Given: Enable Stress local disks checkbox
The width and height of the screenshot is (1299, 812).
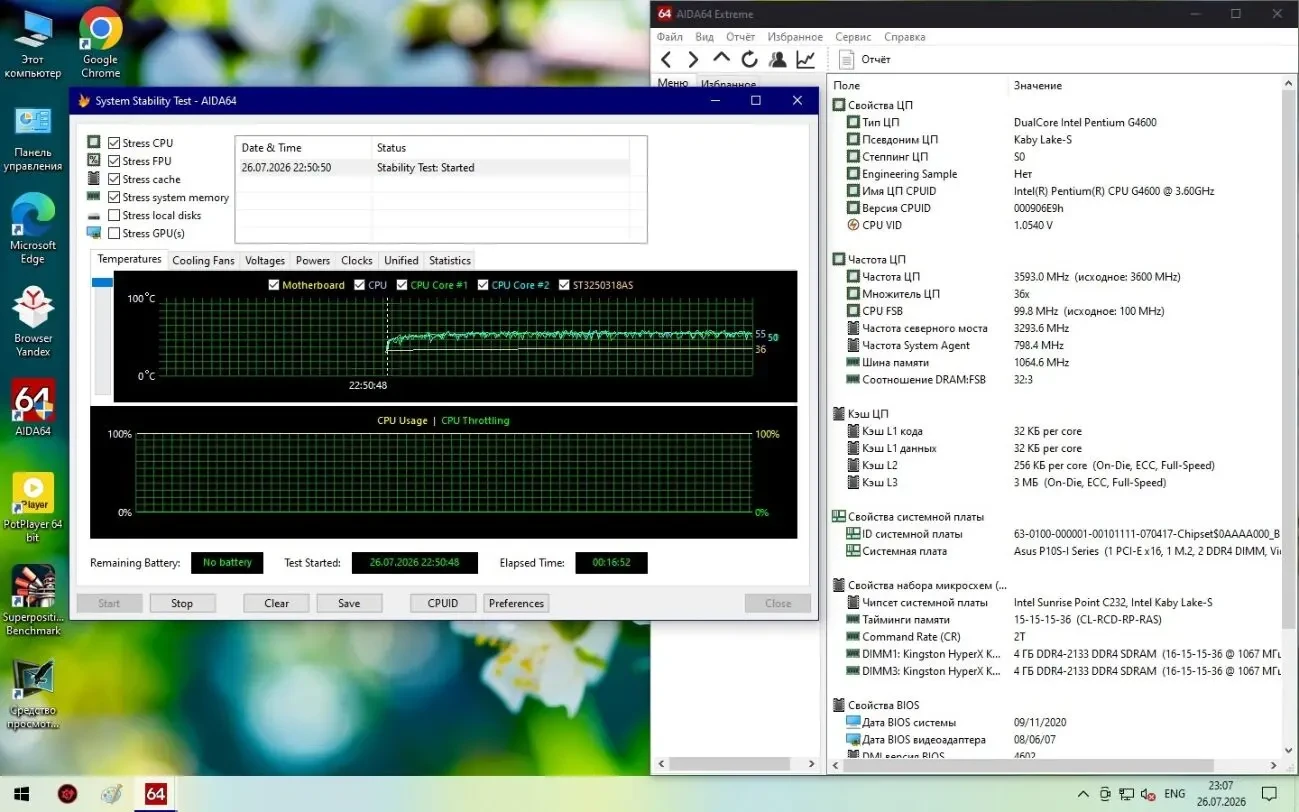Looking at the screenshot, I should (114, 215).
